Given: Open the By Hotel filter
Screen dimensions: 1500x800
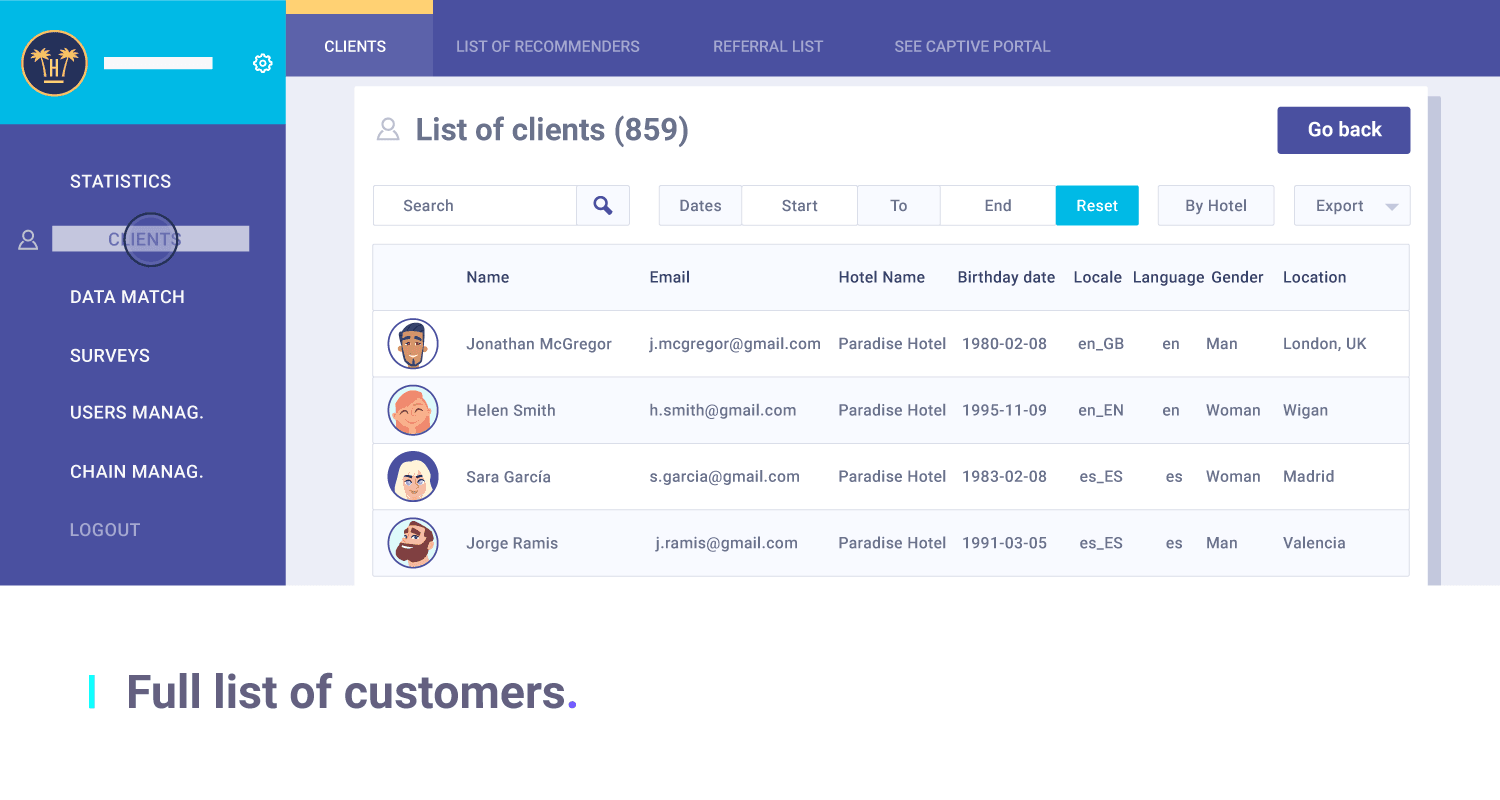Looking at the screenshot, I should coord(1216,206).
